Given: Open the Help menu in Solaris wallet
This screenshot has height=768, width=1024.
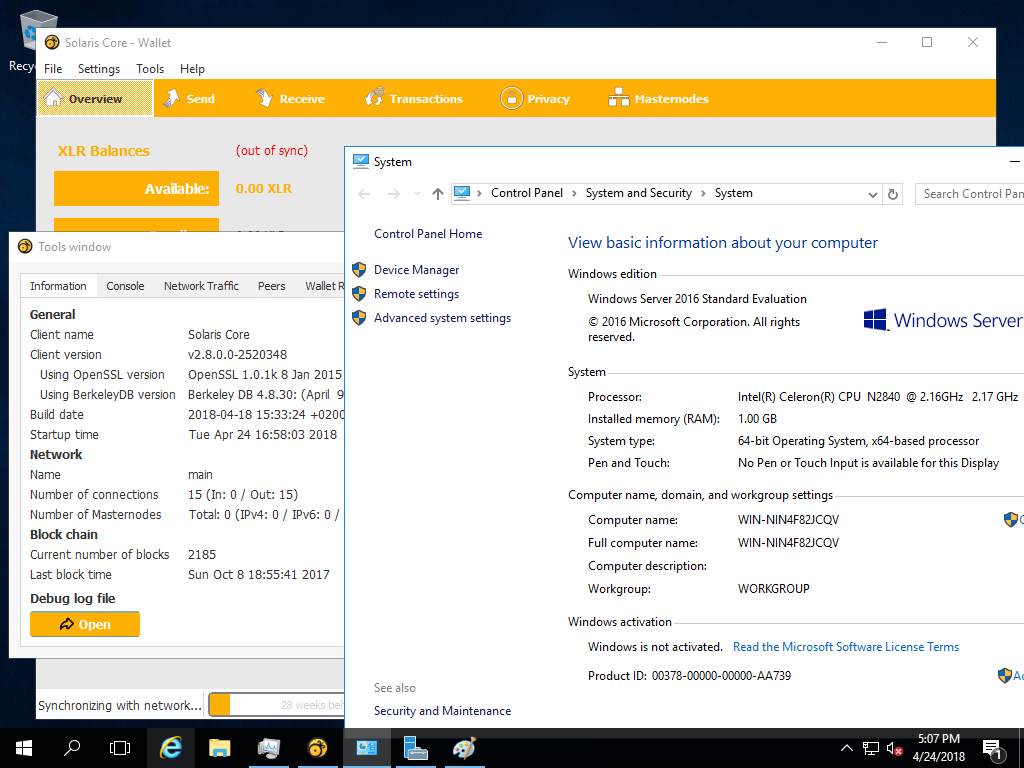Looking at the screenshot, I should tap(192, 69).
